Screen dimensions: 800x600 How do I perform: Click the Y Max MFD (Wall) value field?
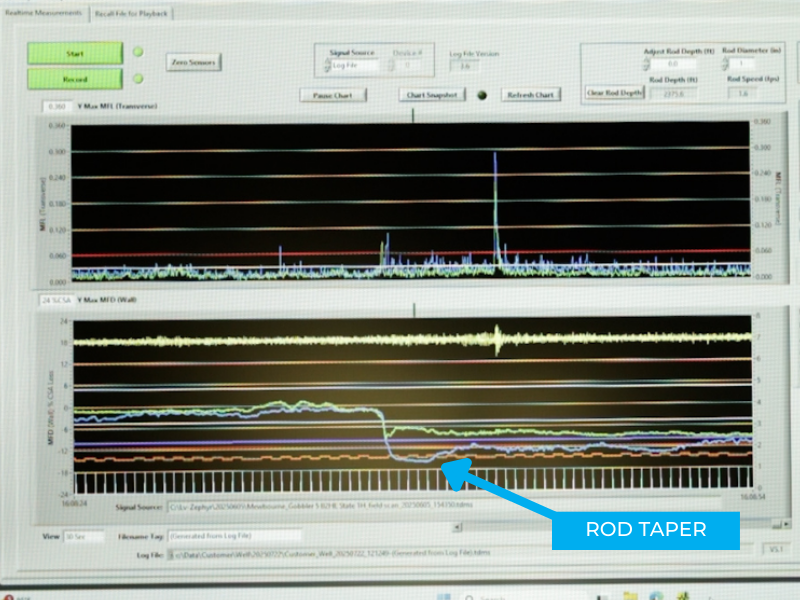click(x=57, y=300)
